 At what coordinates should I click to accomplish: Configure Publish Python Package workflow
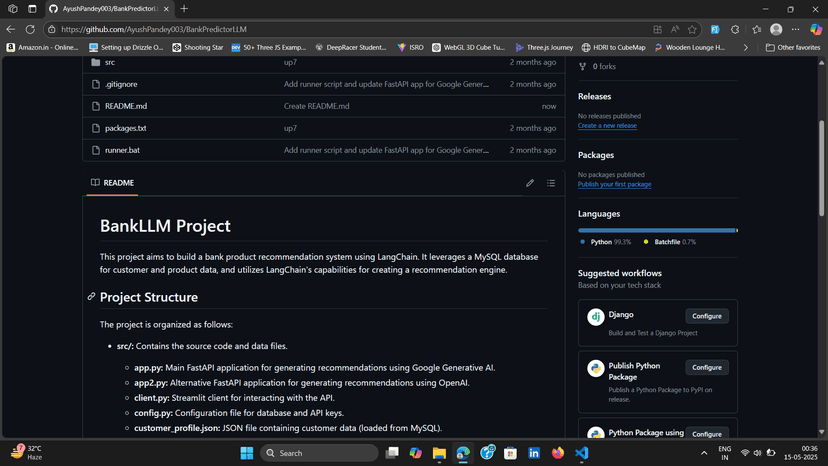(x=707, y=367)
